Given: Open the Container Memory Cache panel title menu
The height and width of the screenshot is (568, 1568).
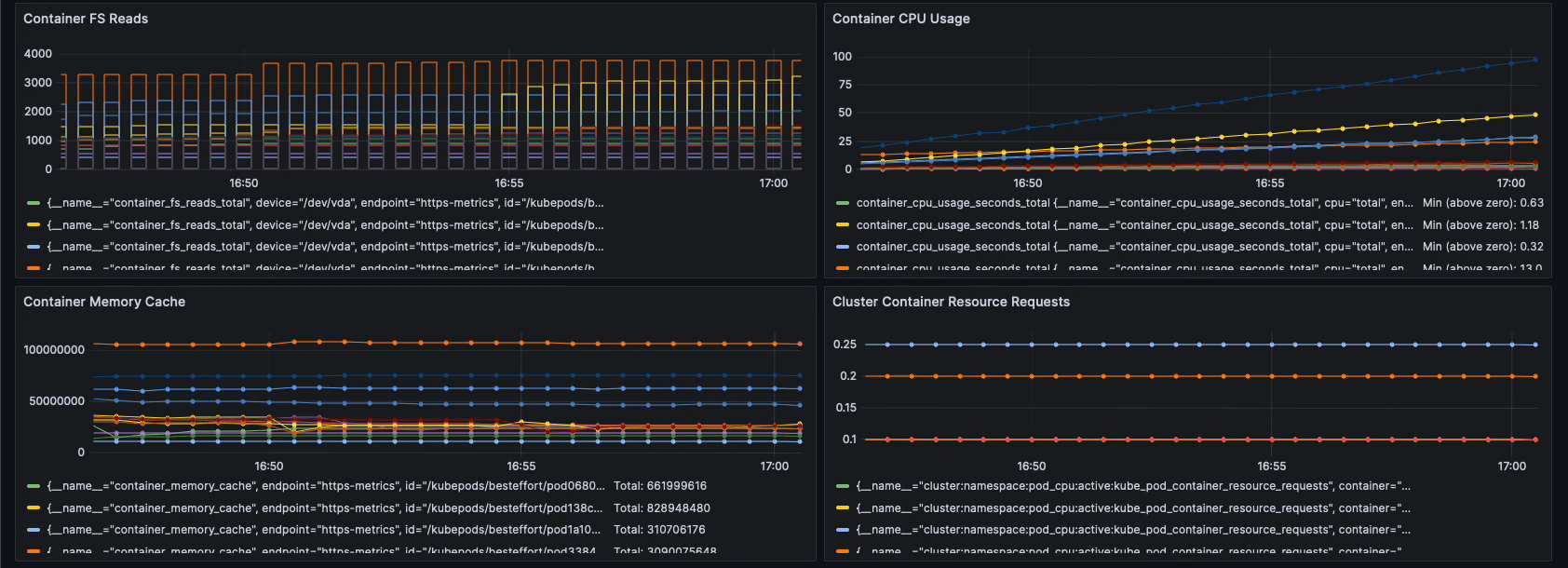Looking at the screenshot, I should click(104, 302).
